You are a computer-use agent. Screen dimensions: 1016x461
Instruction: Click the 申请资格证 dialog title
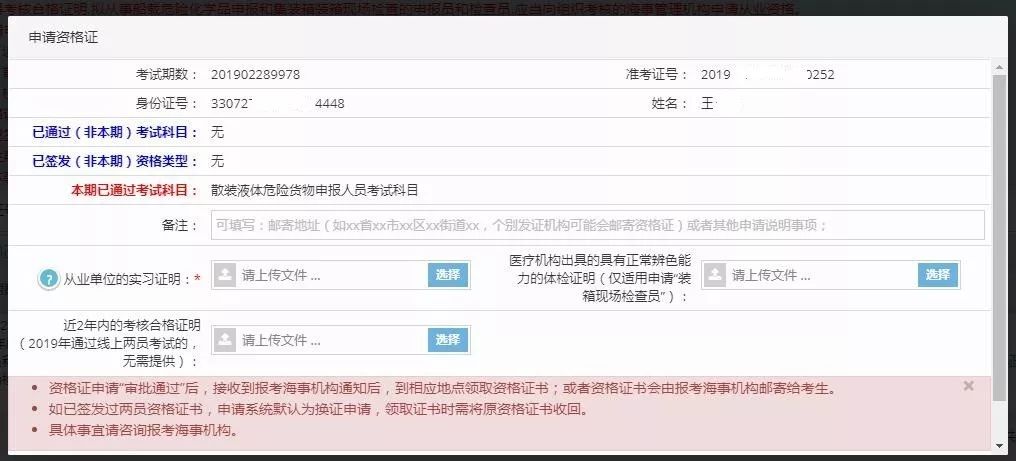tap(64, 38)
